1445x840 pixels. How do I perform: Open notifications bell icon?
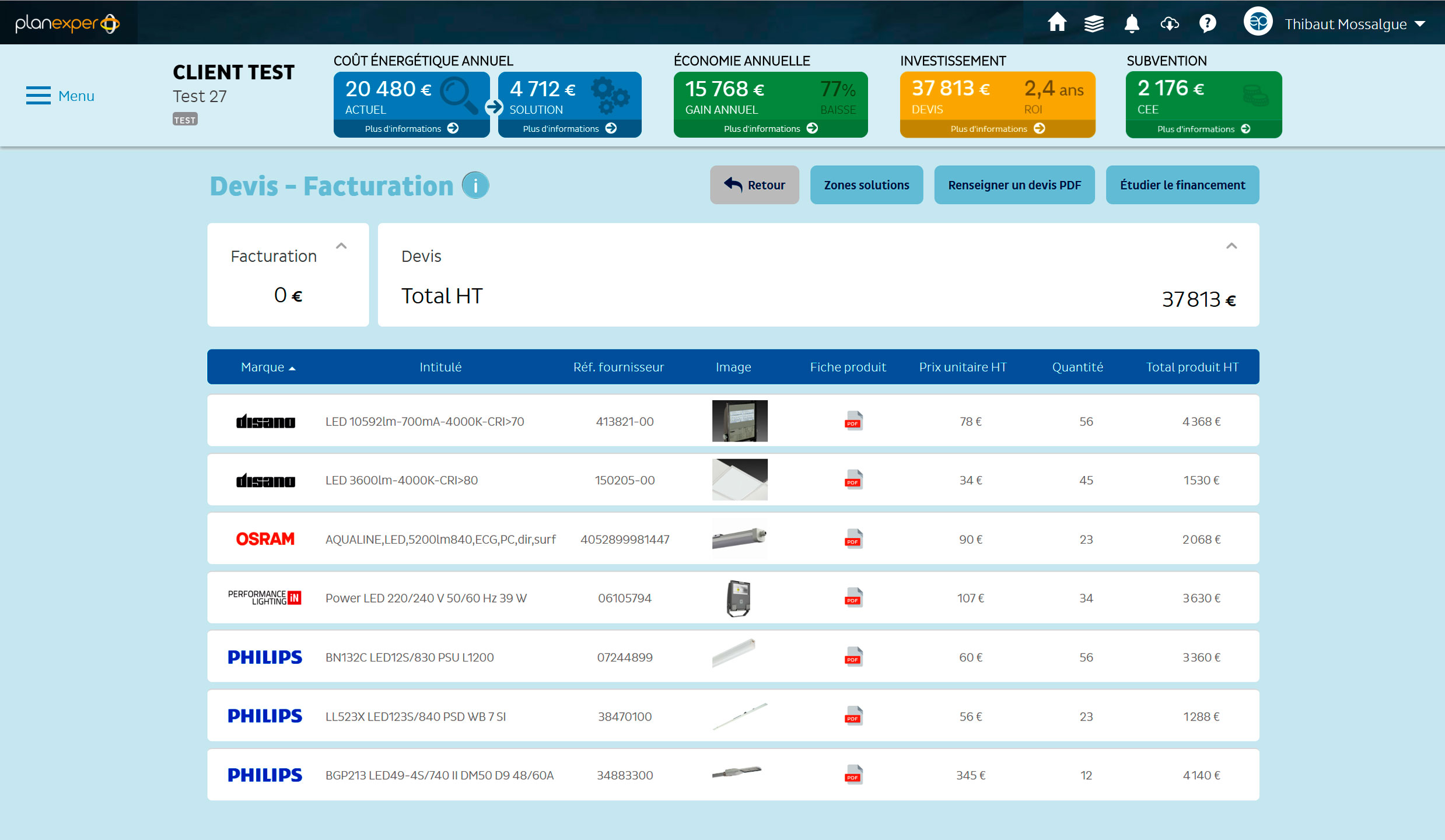pos(1132,23)
